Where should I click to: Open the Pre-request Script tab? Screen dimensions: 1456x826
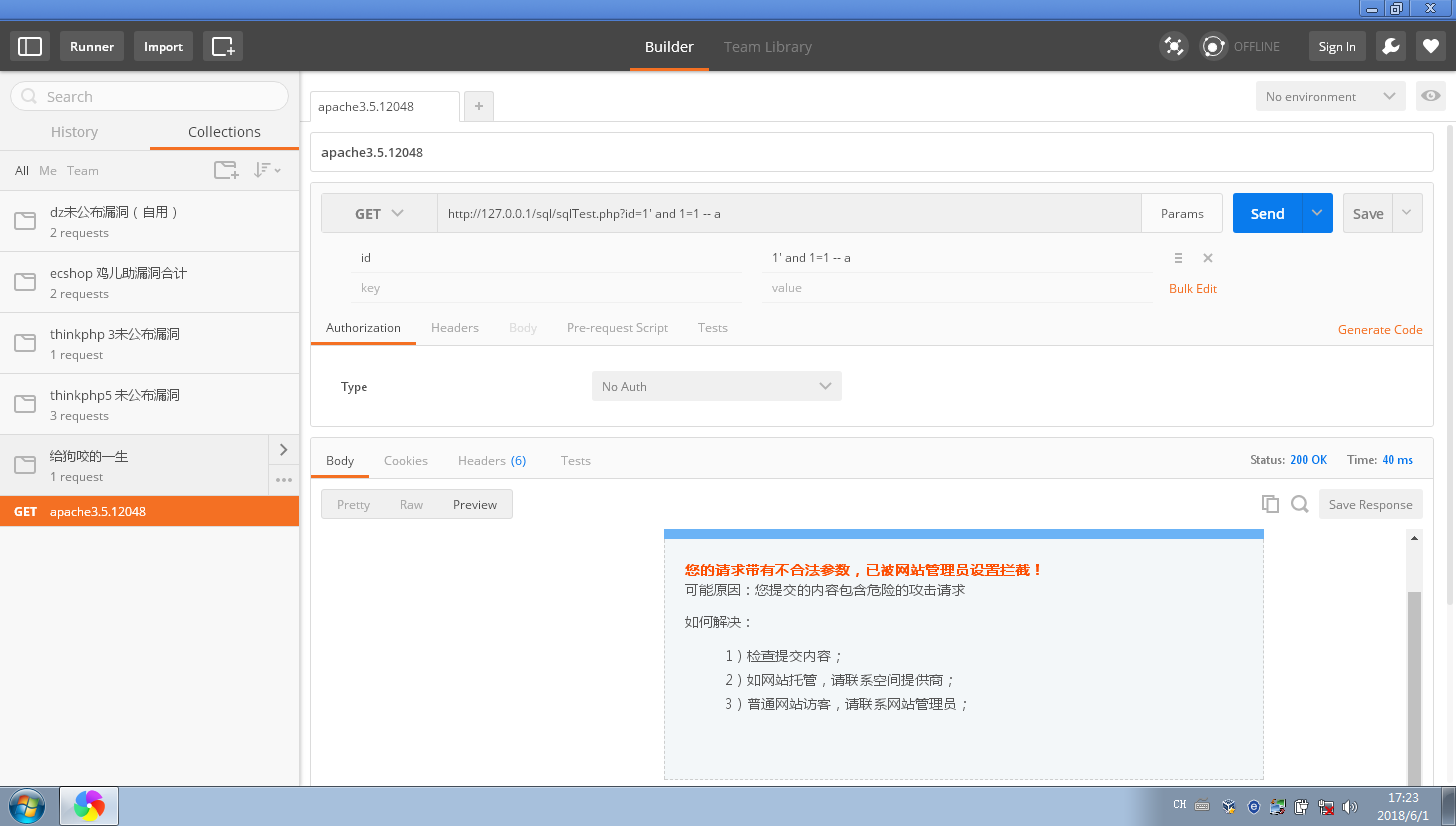click(617, 328)
